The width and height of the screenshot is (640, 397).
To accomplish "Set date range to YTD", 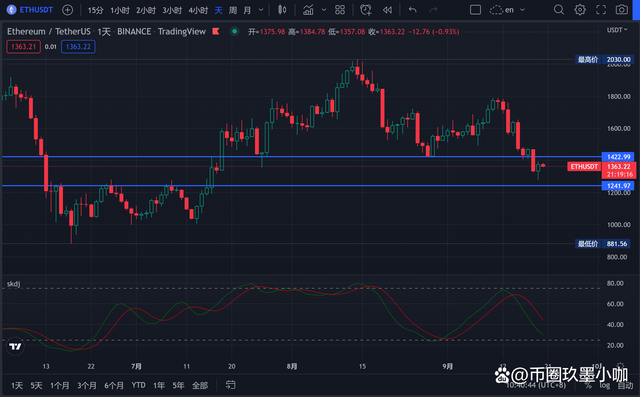I will (138, 385).
